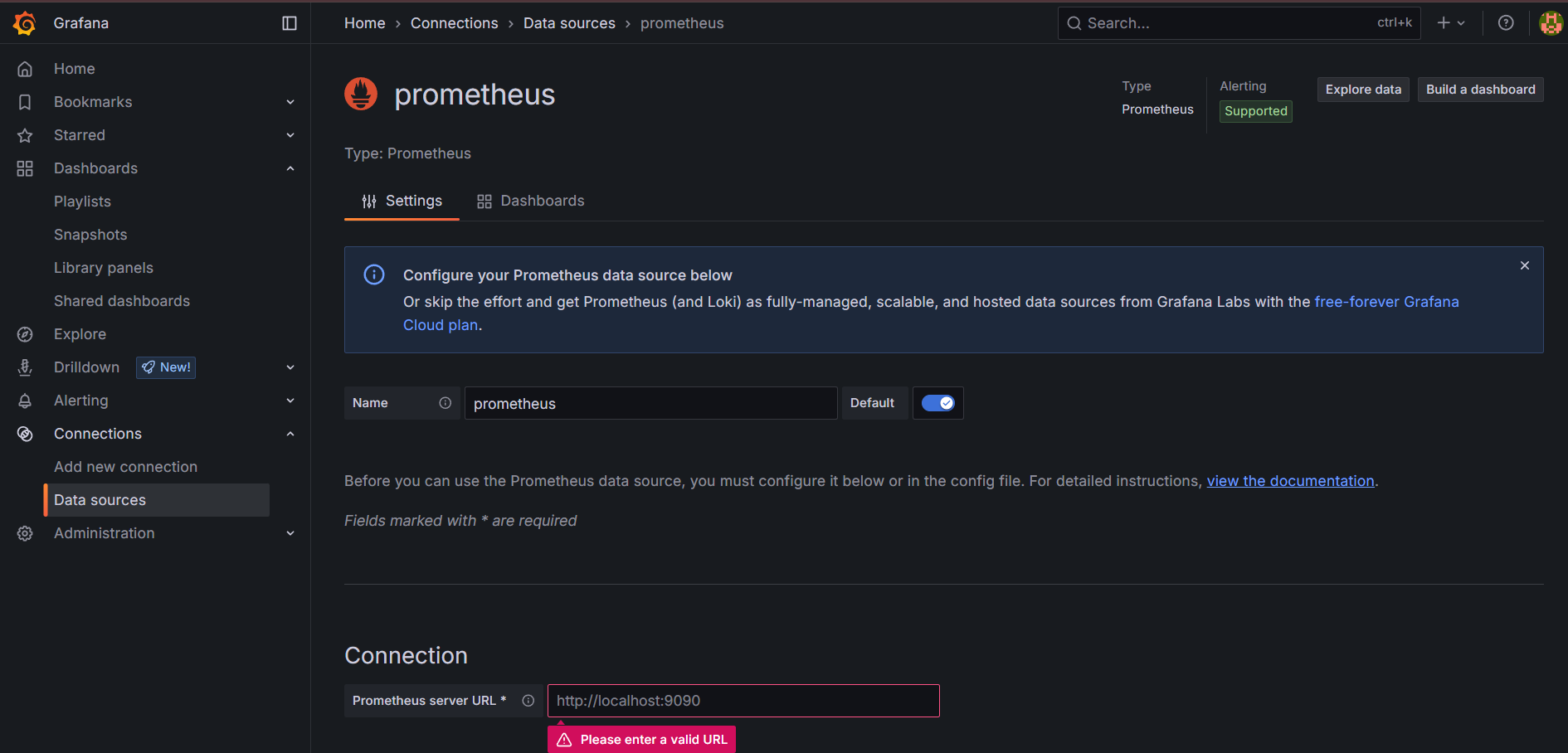Collapse the Connections section chevron
Image resolution: width=1568 pixels, height=753 pixels.
coord(290,434)
